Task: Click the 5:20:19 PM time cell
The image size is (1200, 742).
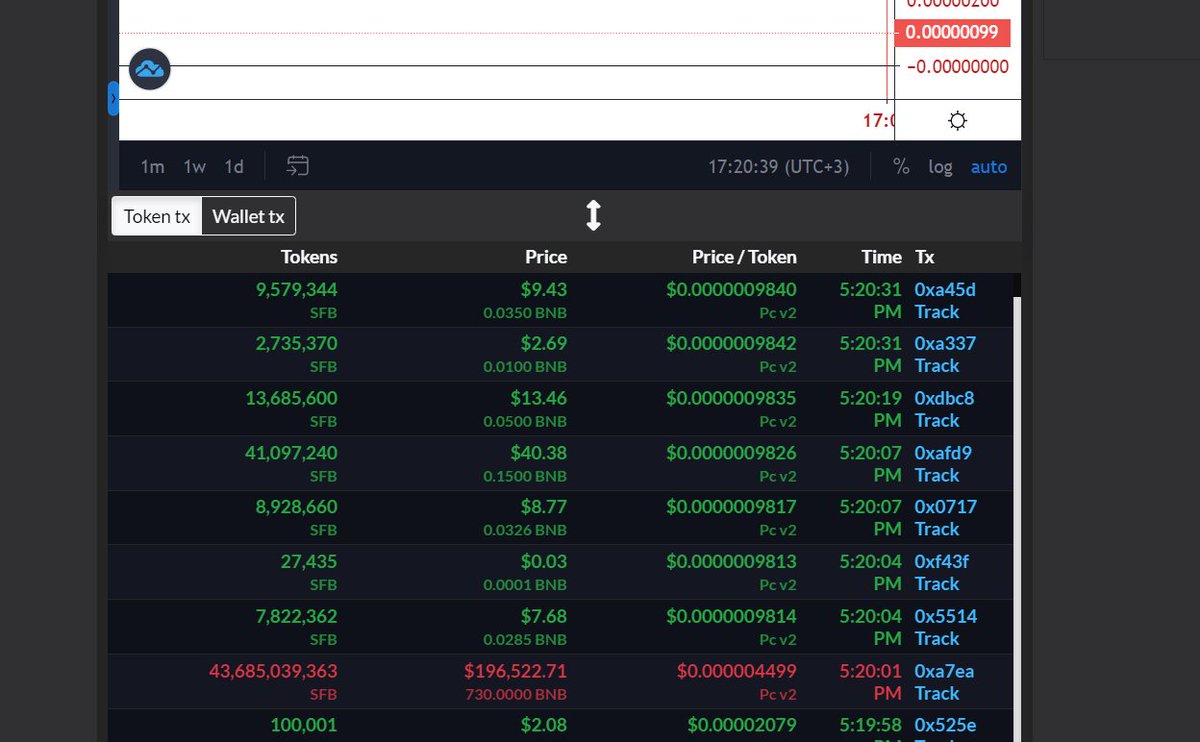Action: (x=870, y=409)
